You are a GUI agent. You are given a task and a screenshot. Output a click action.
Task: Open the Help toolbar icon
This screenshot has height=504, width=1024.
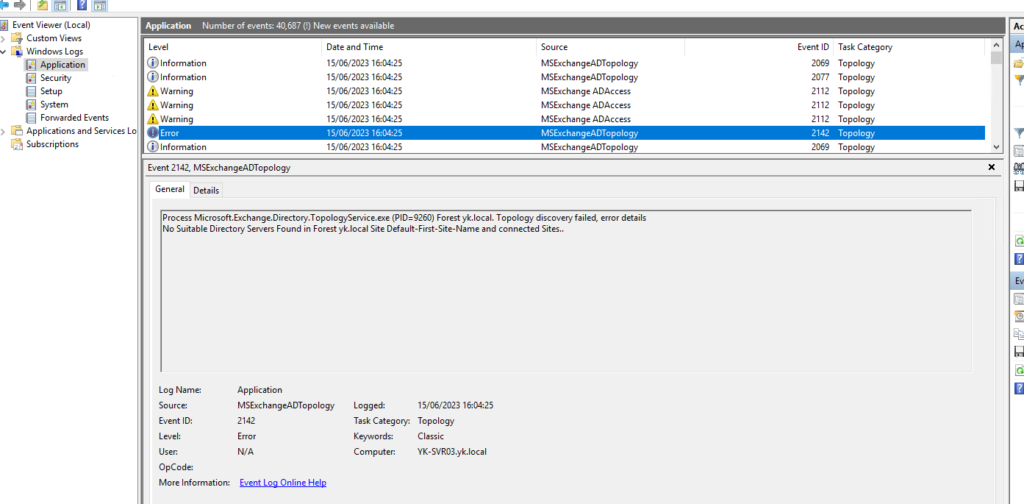[x=82, y=5]
